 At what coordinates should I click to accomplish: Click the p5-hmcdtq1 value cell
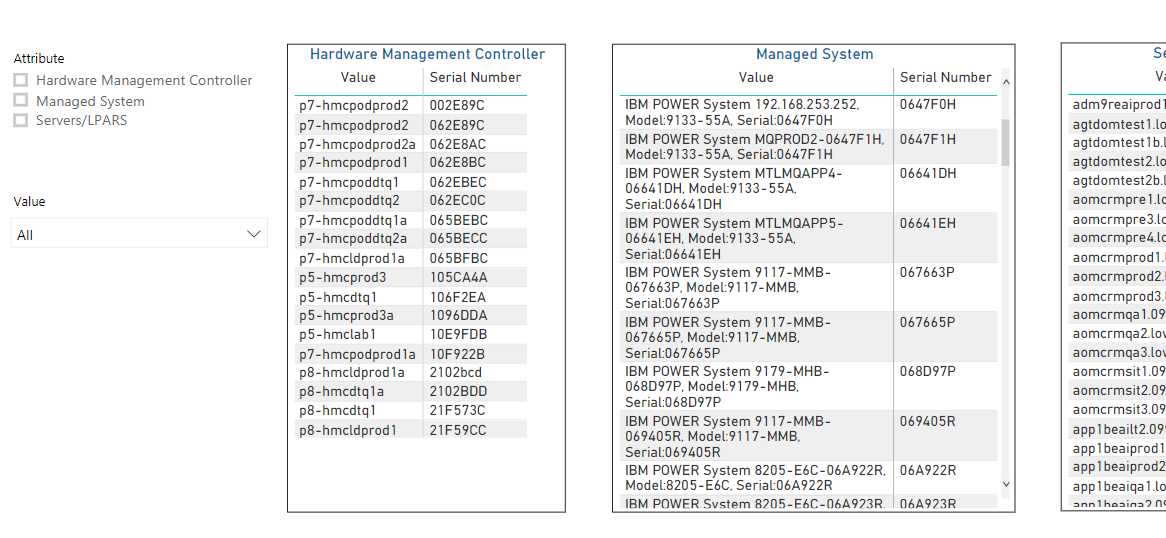(x=338, y=297)
